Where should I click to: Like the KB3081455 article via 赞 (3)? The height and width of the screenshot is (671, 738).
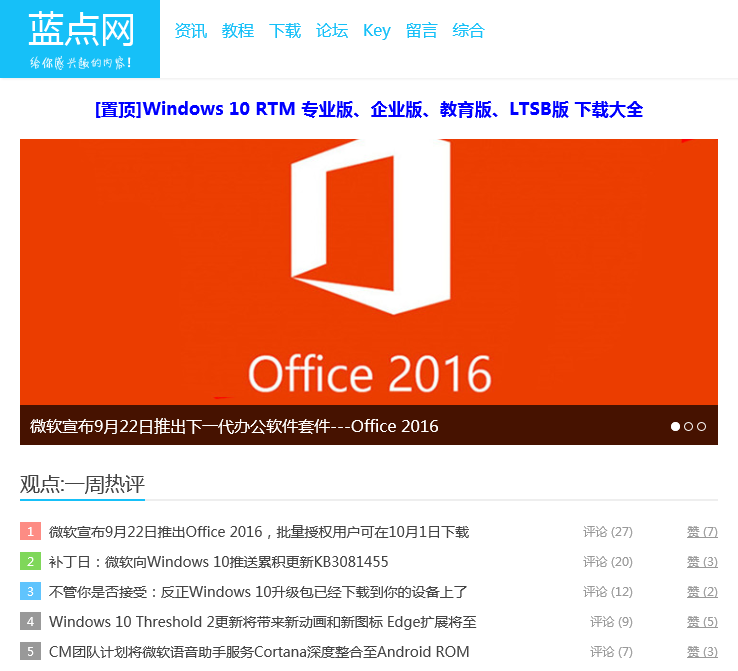(702, 562)
